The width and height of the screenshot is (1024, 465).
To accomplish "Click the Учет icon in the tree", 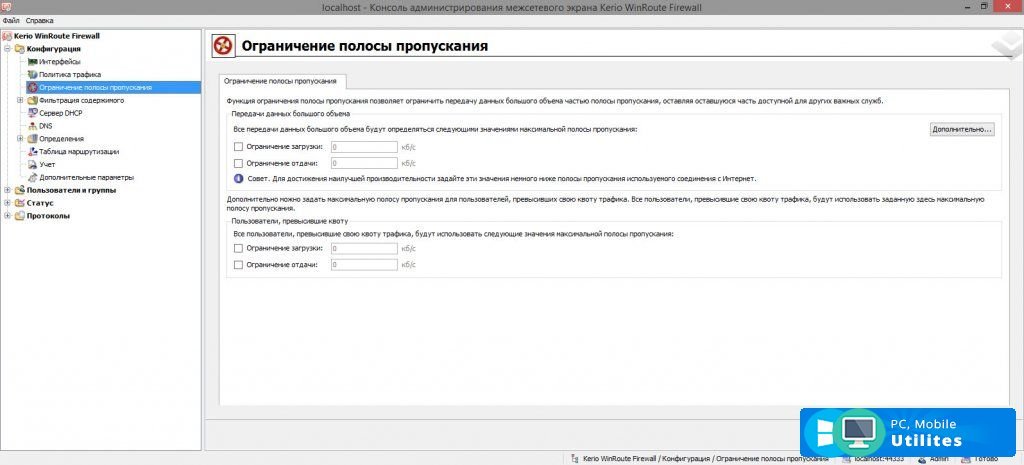I will tap(33, 164).
